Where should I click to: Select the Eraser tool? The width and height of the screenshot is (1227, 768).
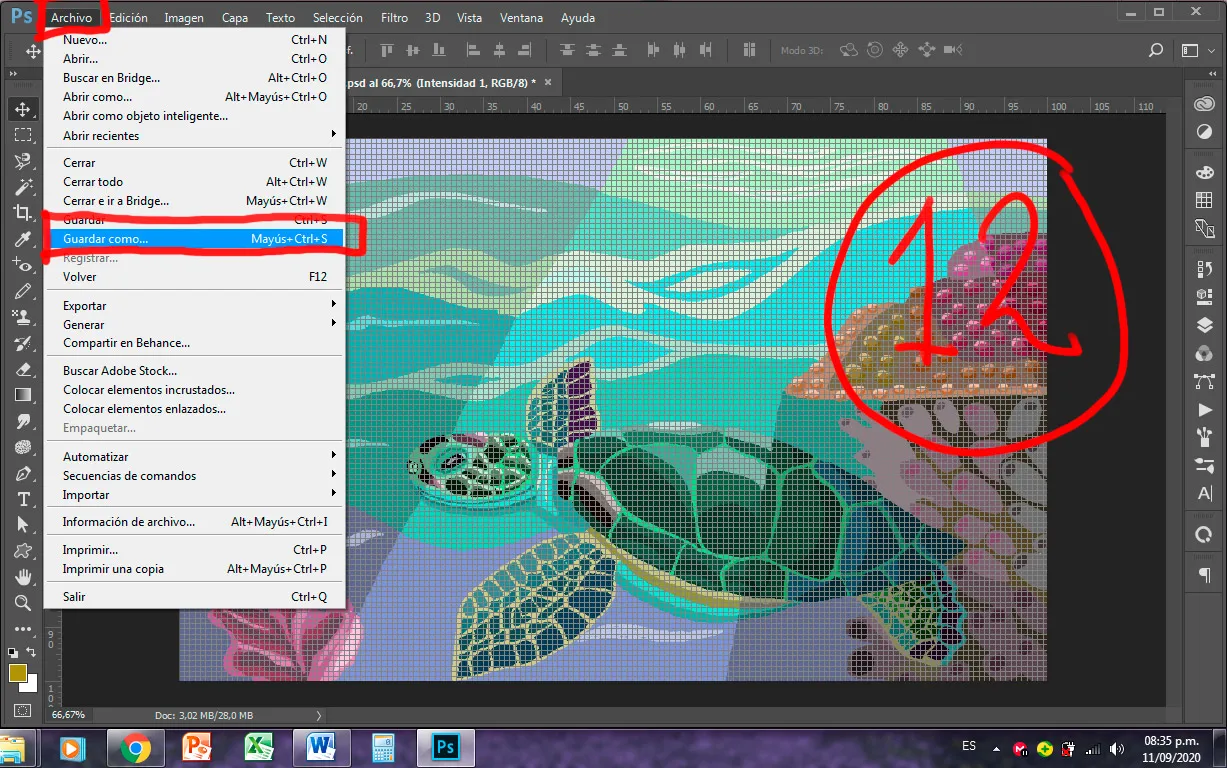pyautogui.click(x=22, y=369)
